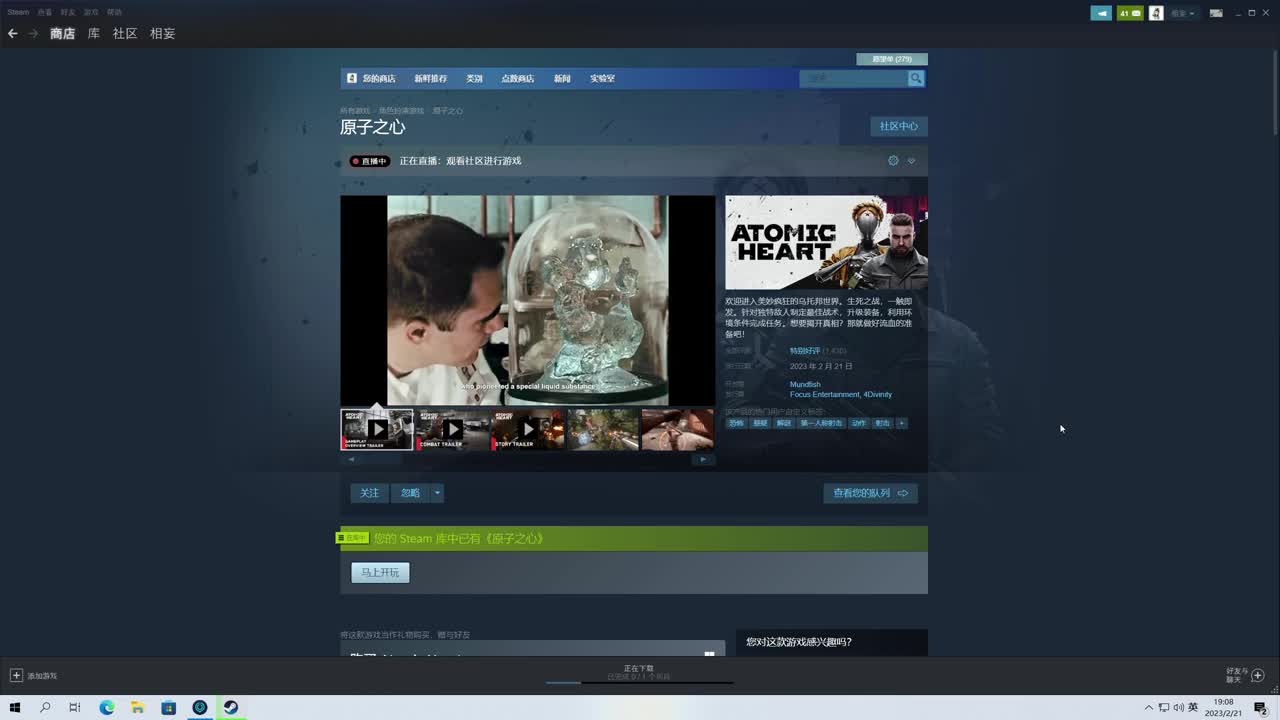Viewport: 1280px width, 720px height.
Task: Select the fifth screenshot thumbnail with hand
Action: coord(678,429)
